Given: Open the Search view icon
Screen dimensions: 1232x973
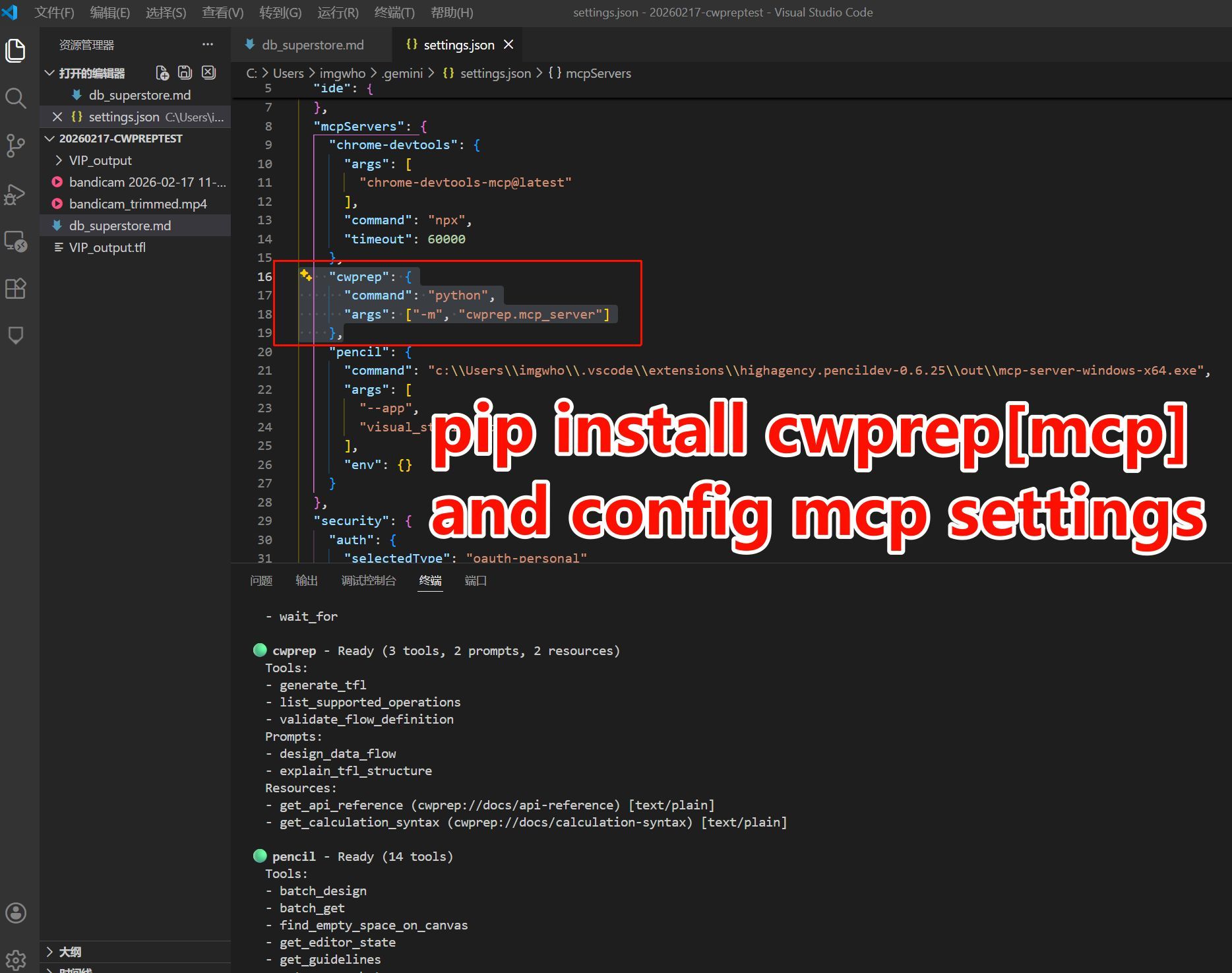Looking at the screenshot, I should (x=16, y=98).
